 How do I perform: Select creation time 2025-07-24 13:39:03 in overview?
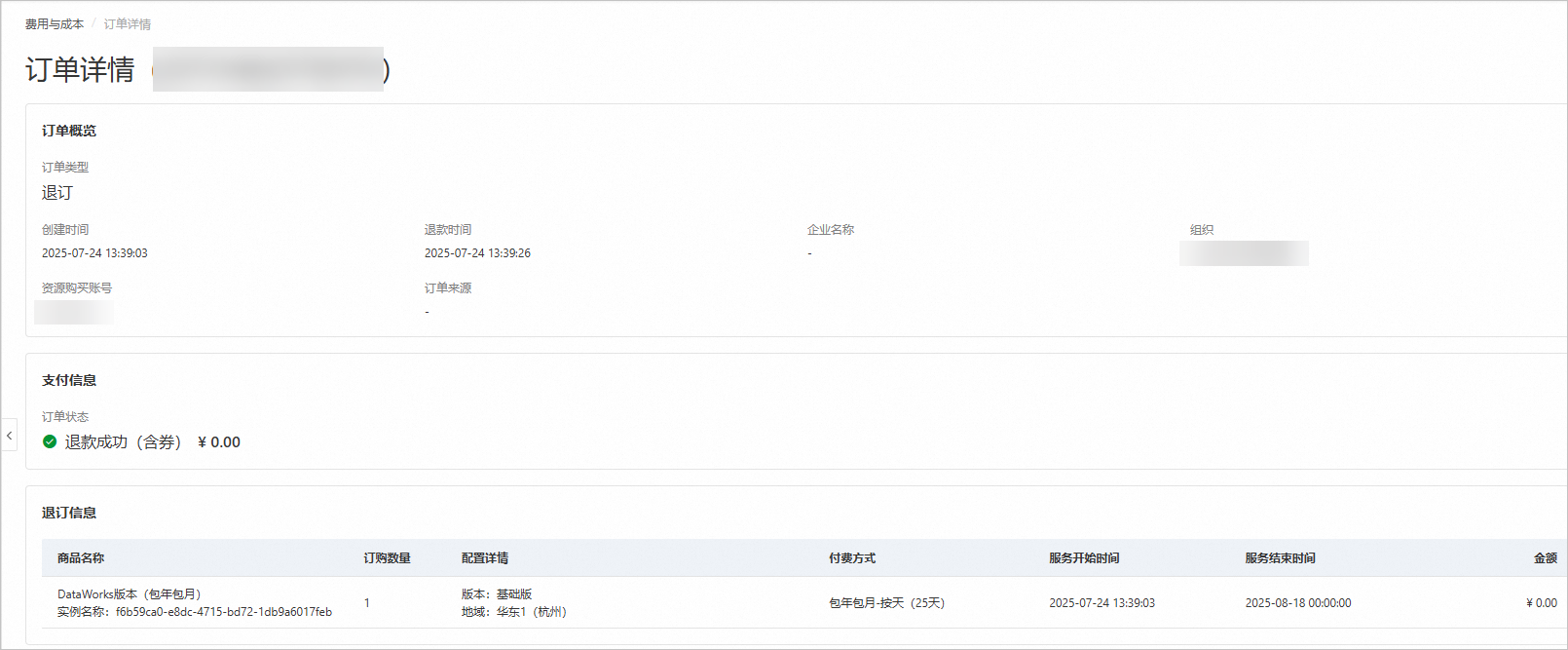coord(94,253)
